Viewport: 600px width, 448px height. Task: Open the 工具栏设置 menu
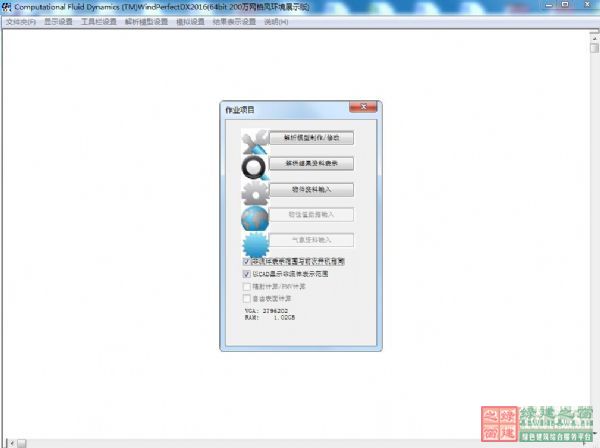[99, 21]
